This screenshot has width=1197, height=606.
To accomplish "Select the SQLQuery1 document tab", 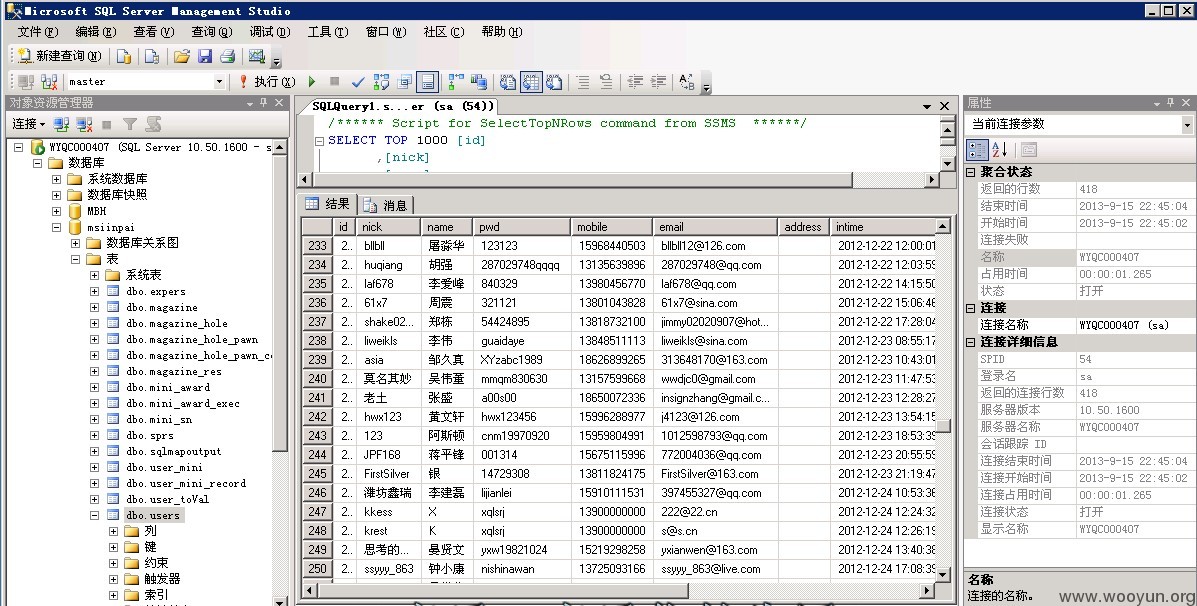I will [x=403, y=106].
